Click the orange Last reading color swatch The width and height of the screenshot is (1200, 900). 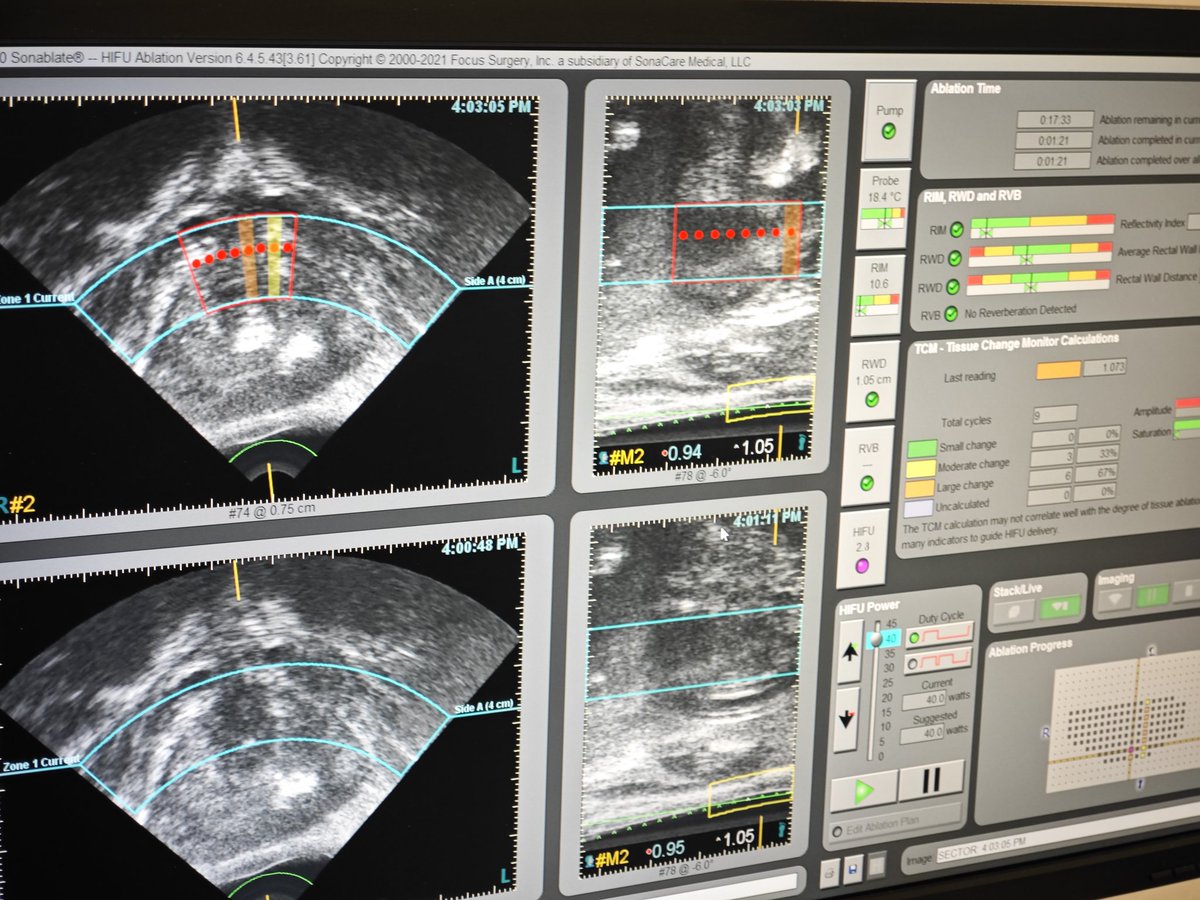tap(1057, 370)
